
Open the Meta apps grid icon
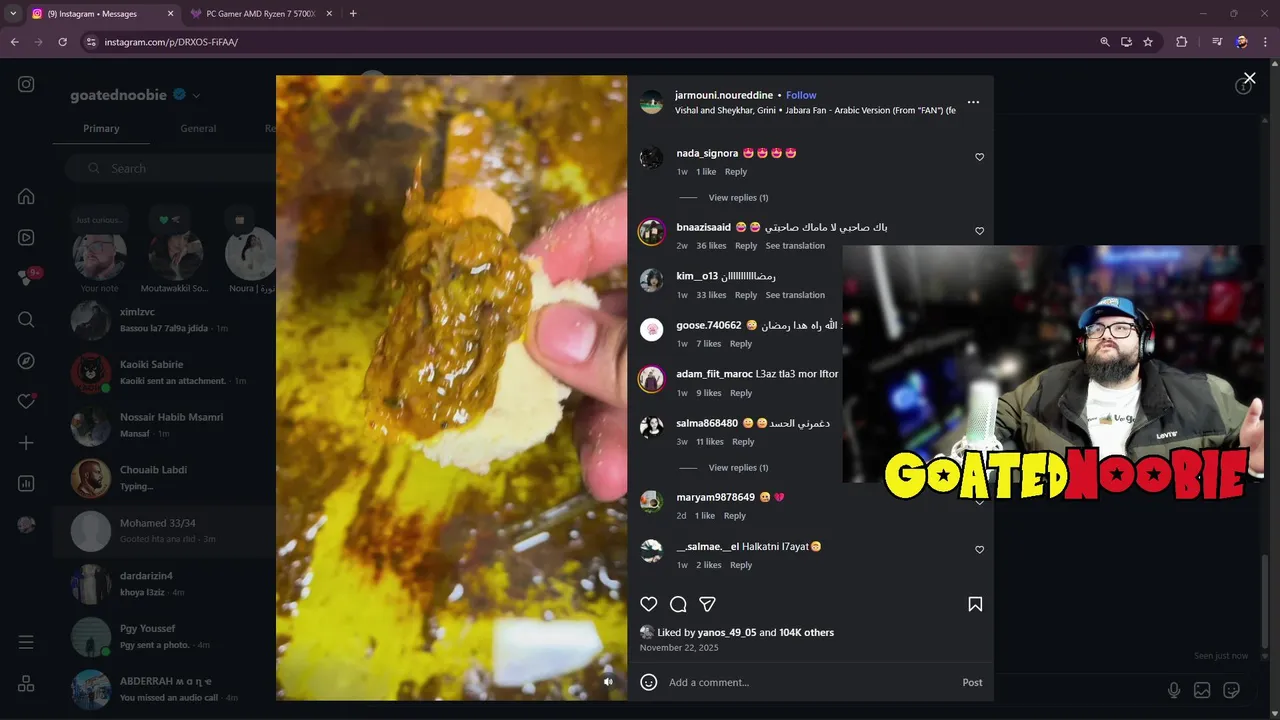(26, 684)
